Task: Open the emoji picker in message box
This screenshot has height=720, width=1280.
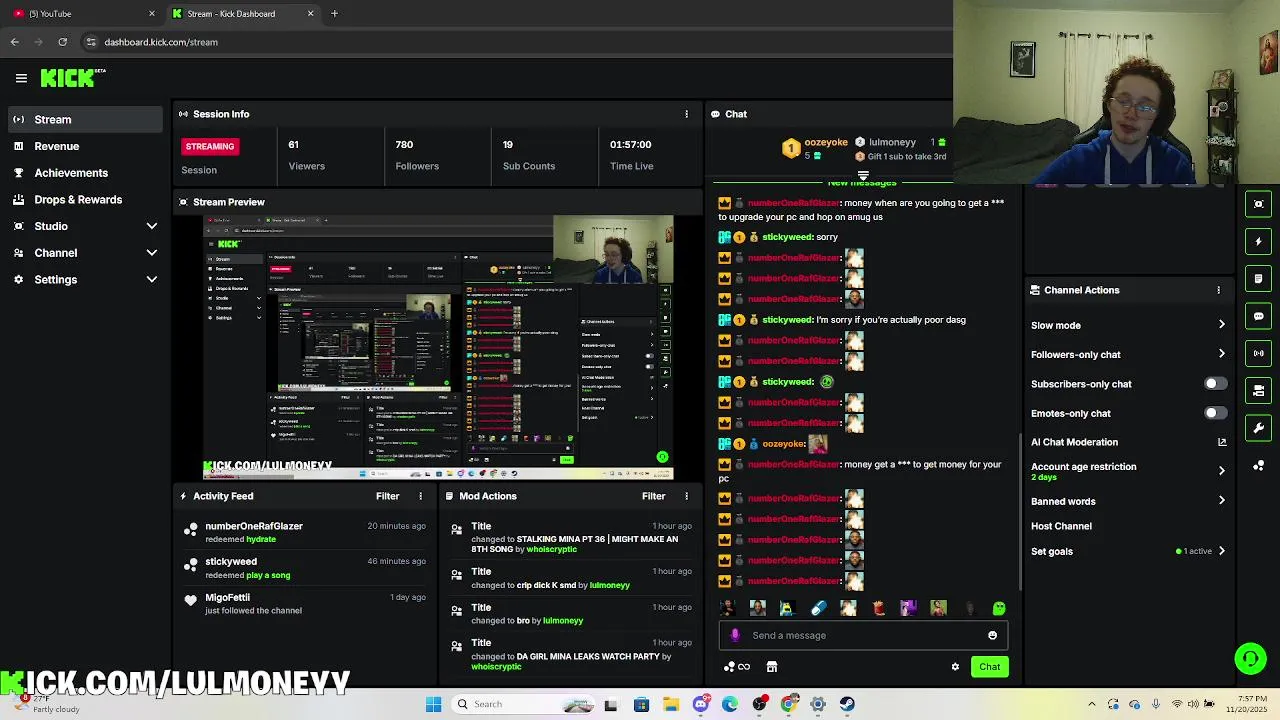Action: 992,635
